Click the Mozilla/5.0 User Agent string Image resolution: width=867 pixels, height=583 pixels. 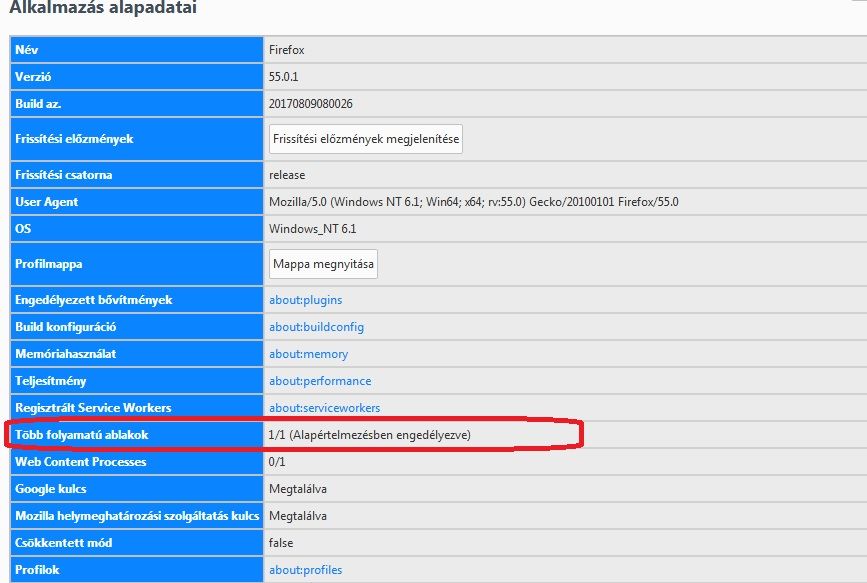[474, 202]
